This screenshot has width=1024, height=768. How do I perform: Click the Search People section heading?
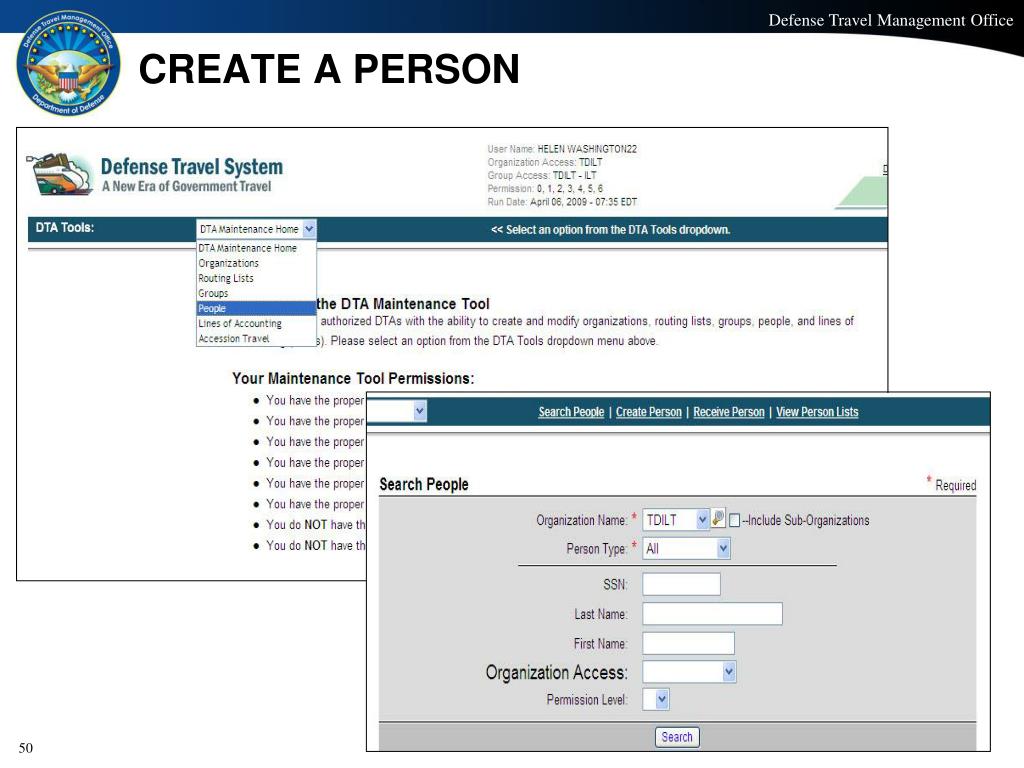coord(424,484)
